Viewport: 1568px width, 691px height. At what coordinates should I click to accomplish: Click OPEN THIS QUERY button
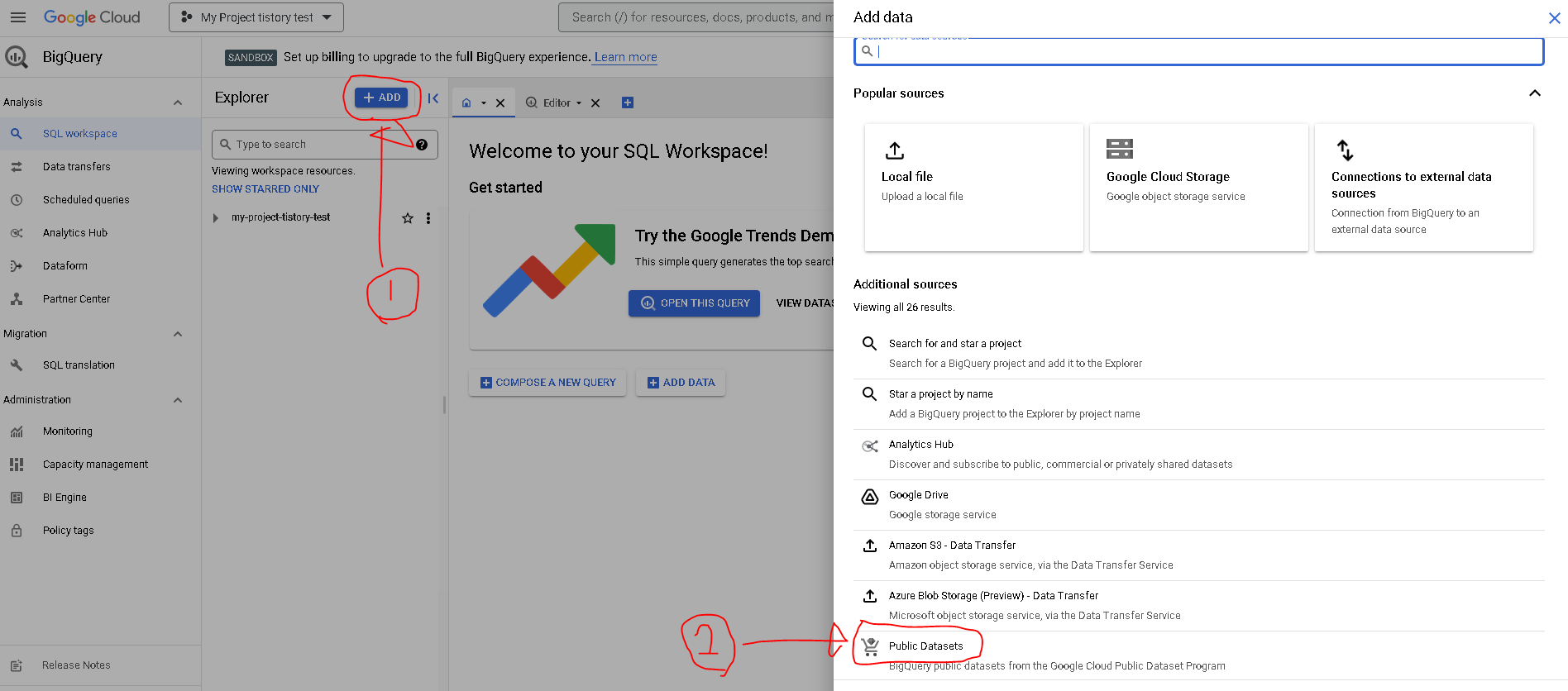point(694,303)
